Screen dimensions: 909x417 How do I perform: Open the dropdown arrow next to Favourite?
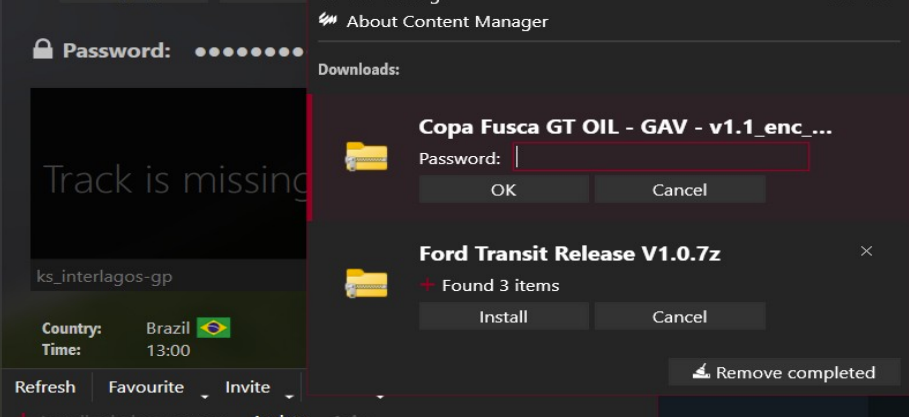[204, 395]
